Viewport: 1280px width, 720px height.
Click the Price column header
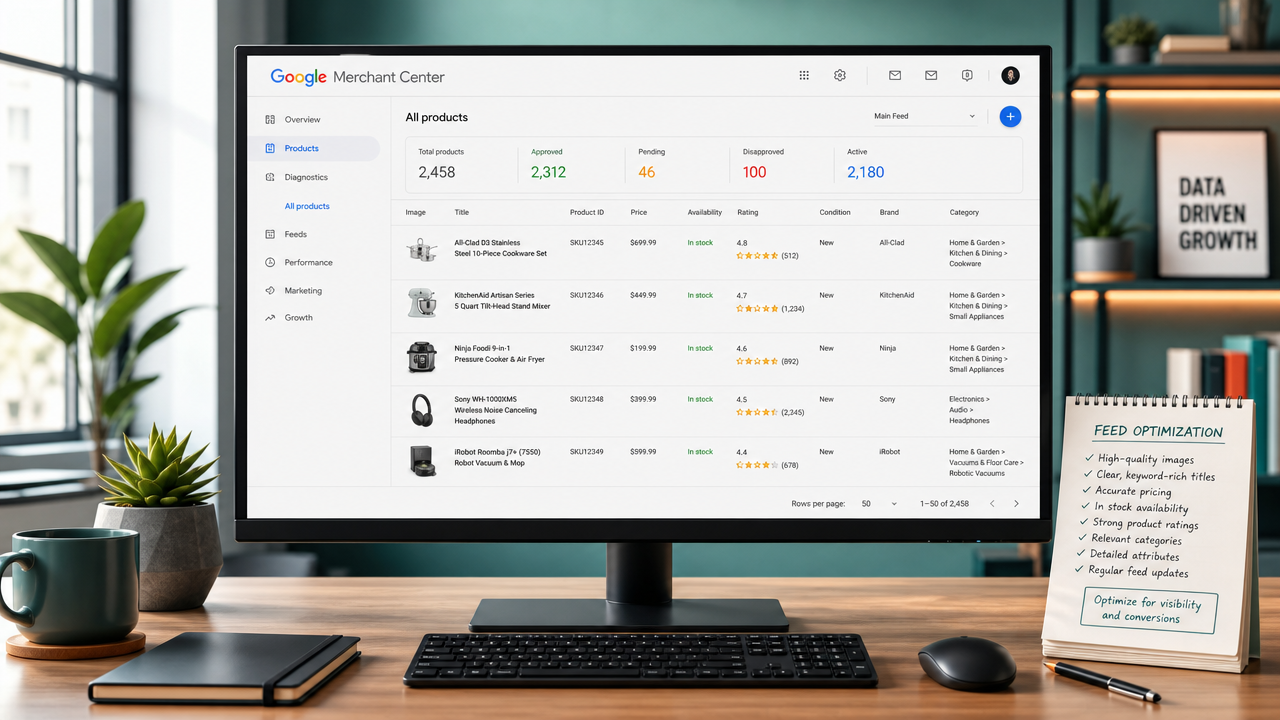pos(639,212)
